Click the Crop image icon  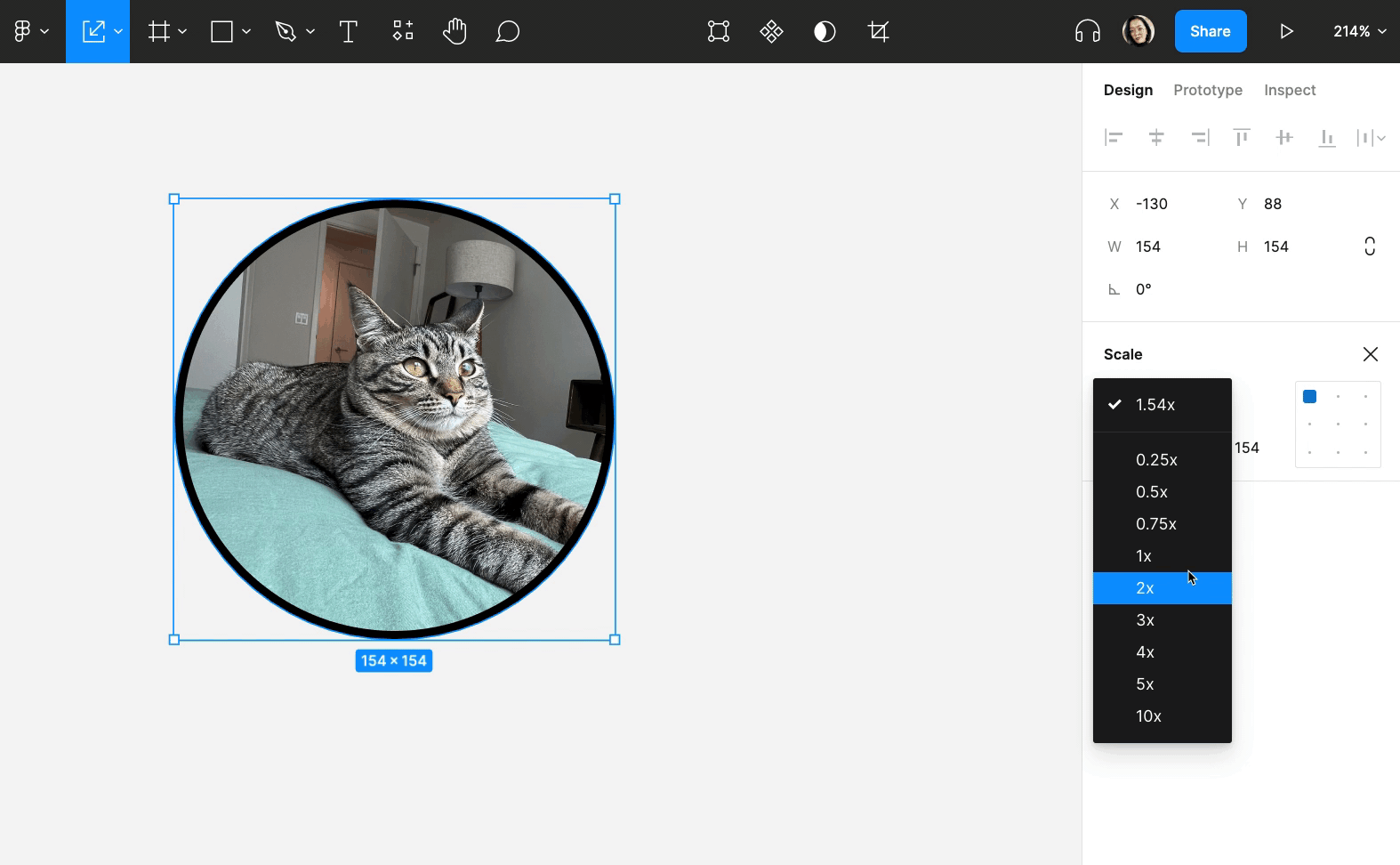[x=878, y=32]
